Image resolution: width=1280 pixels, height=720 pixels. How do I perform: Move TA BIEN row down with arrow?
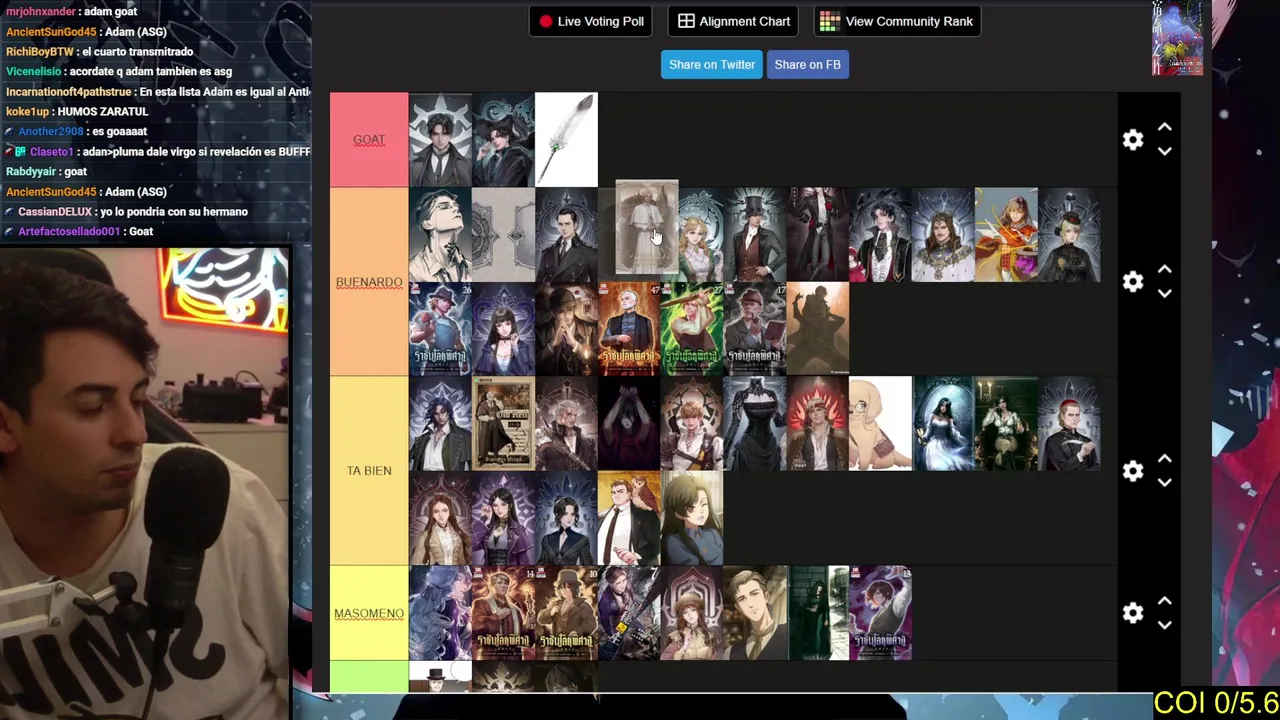[1164, 483]
